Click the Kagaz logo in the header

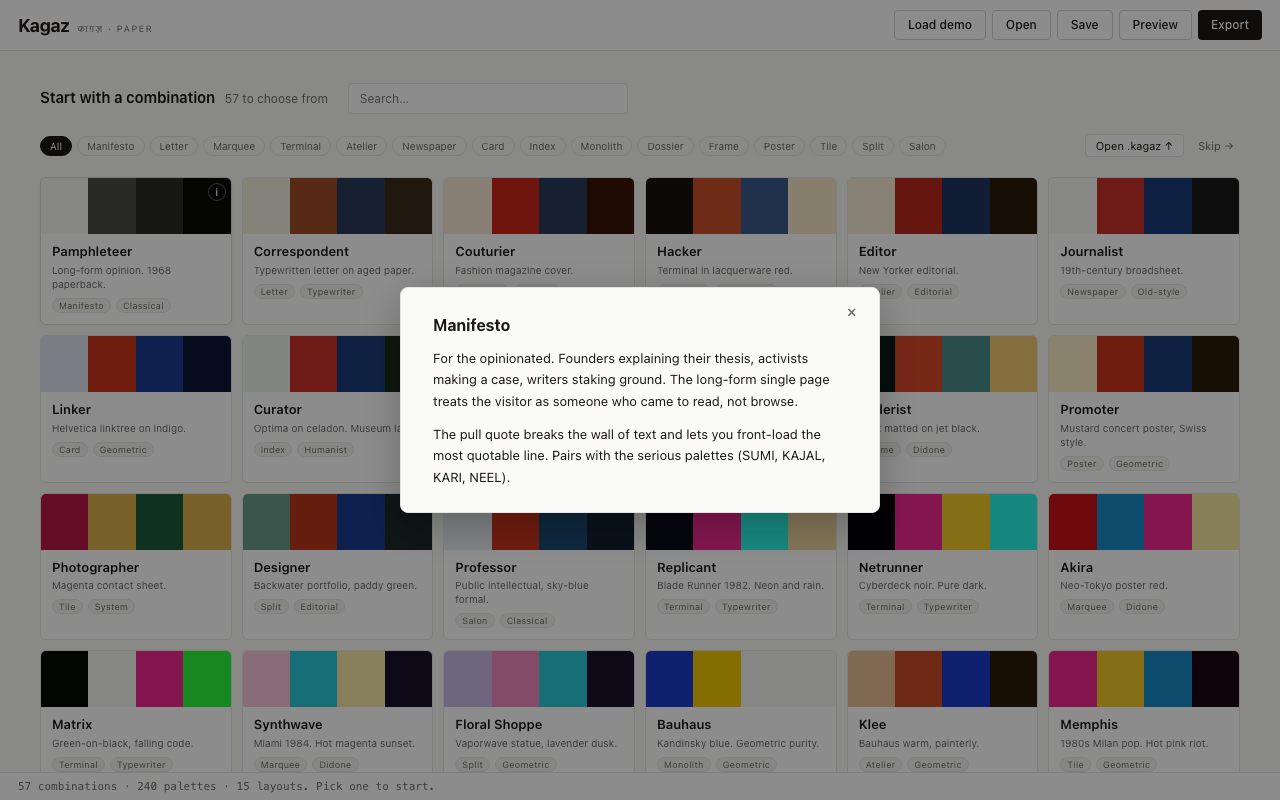44,25
